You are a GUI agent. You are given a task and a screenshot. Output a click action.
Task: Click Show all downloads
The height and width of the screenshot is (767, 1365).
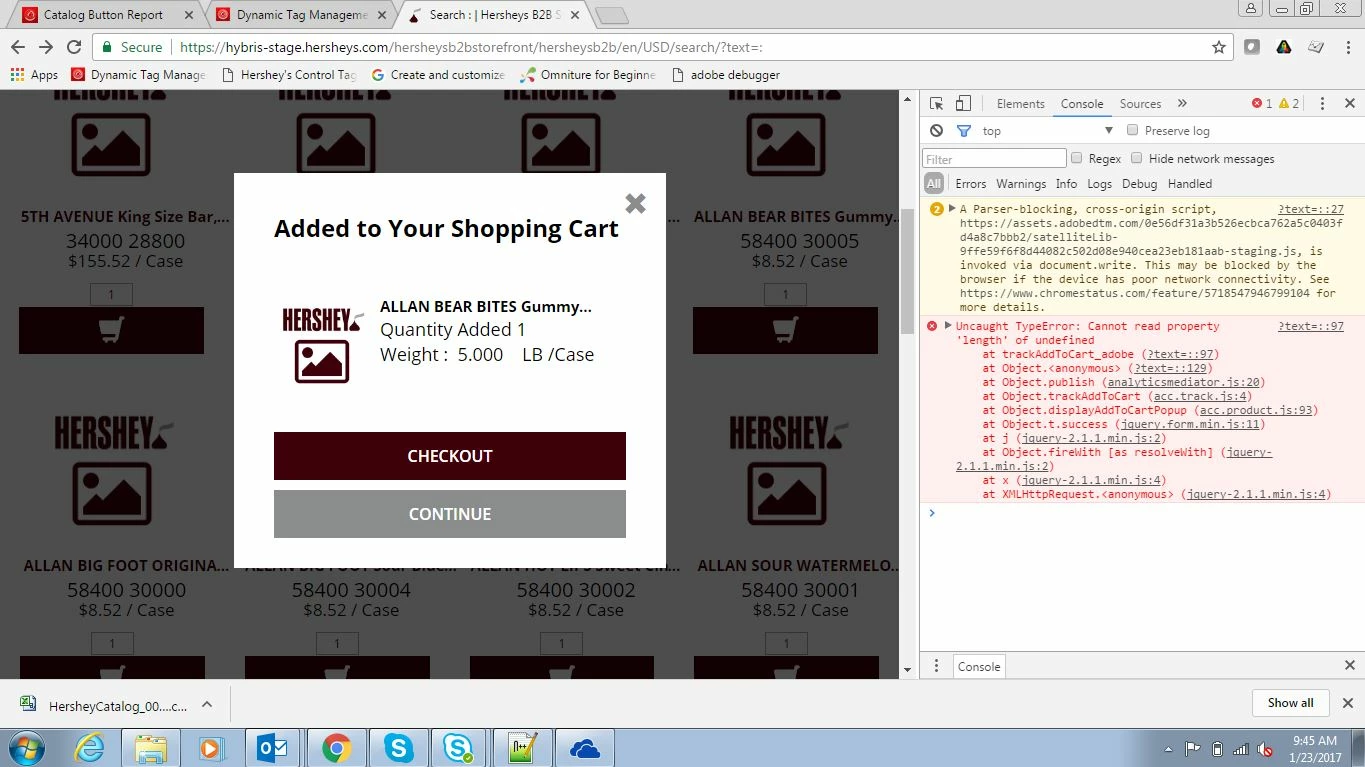1290,703
